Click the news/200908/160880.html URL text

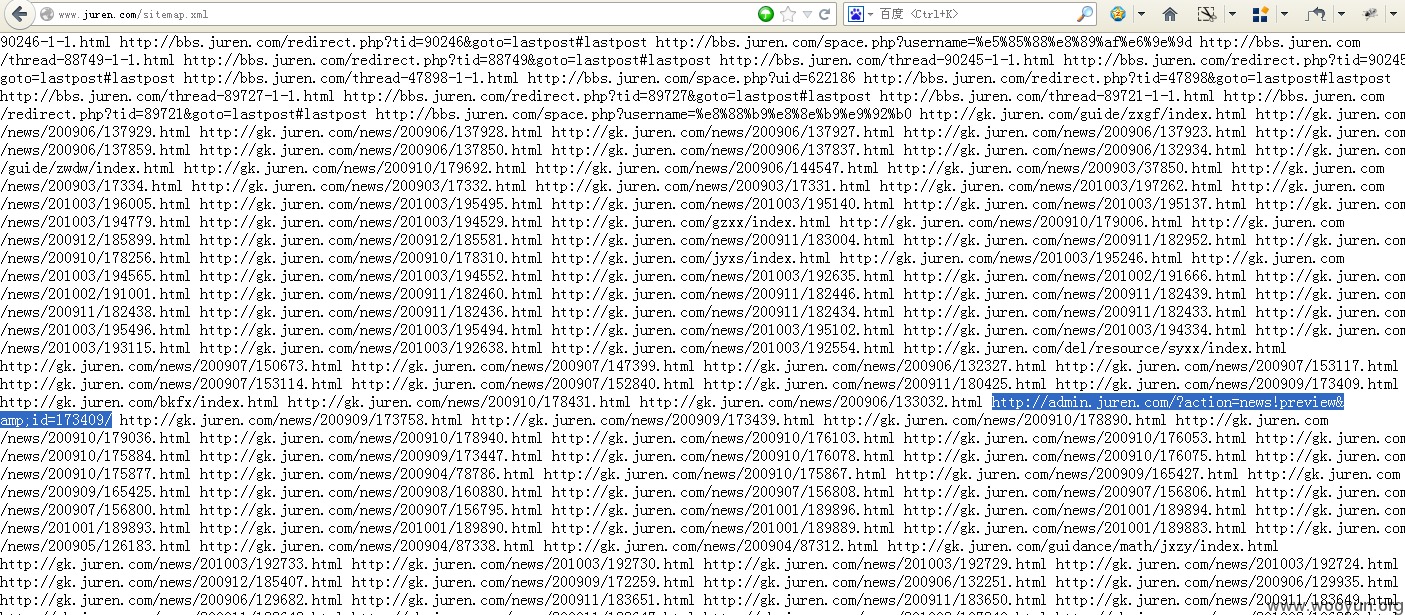371,492
